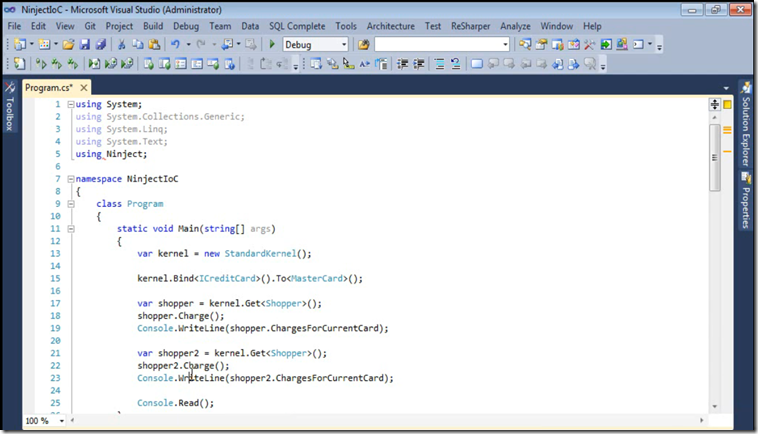Save Program.cs with the floppy disk icon
The width and height of the screenshot is (758, 434).
coord(85,44)
